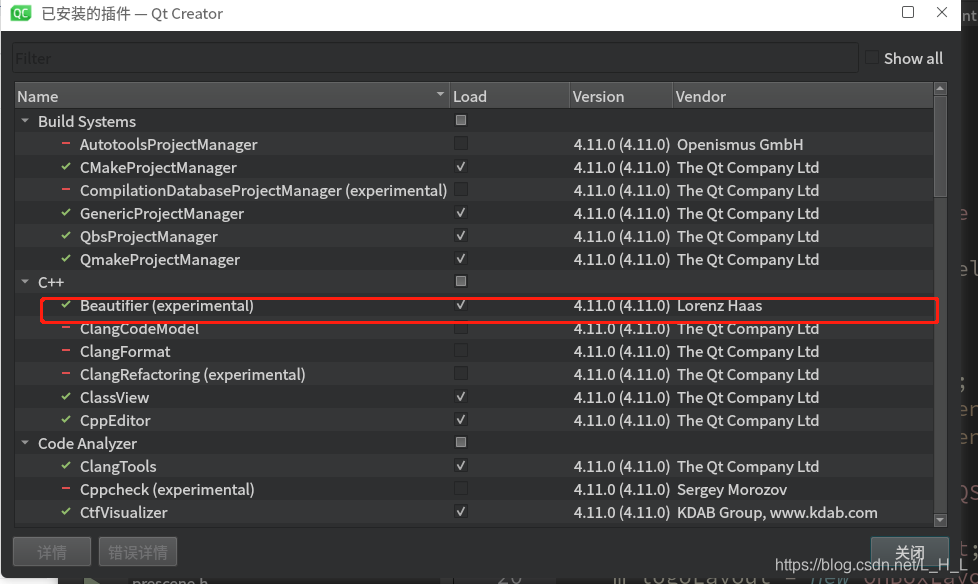Screen dimensions: 978x584
Task: Click the Name column sort arrow
Action: tap(440, 94)
